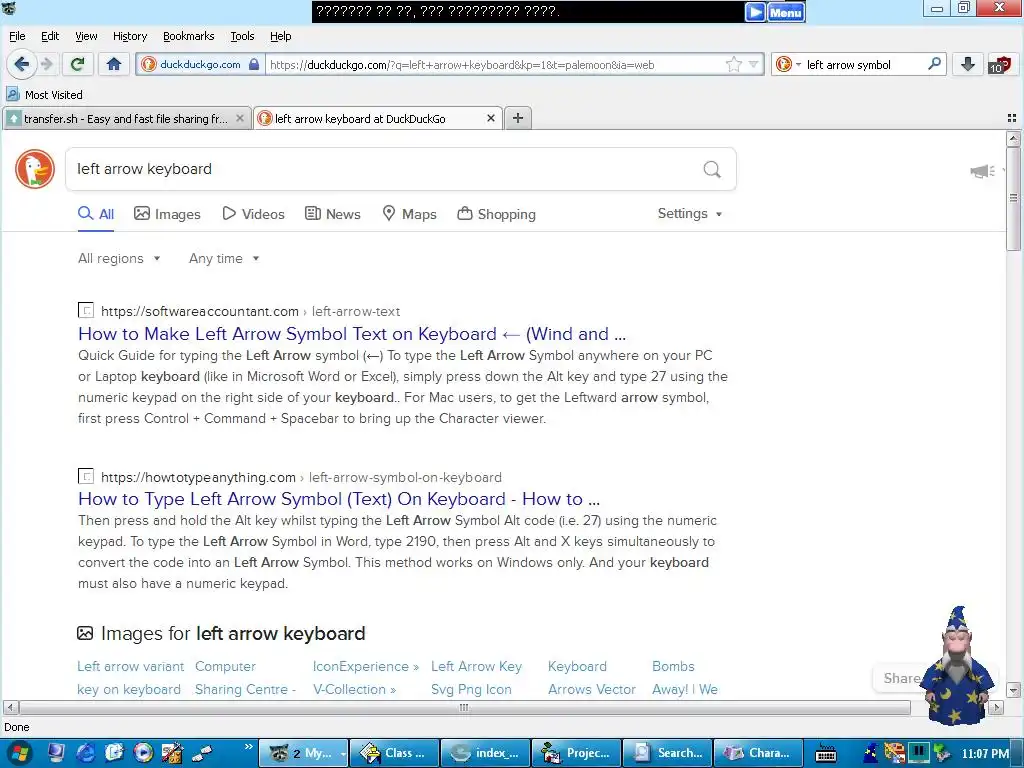Go to the browser home page
1024x768 pixels.
click(x=114, y=64)
